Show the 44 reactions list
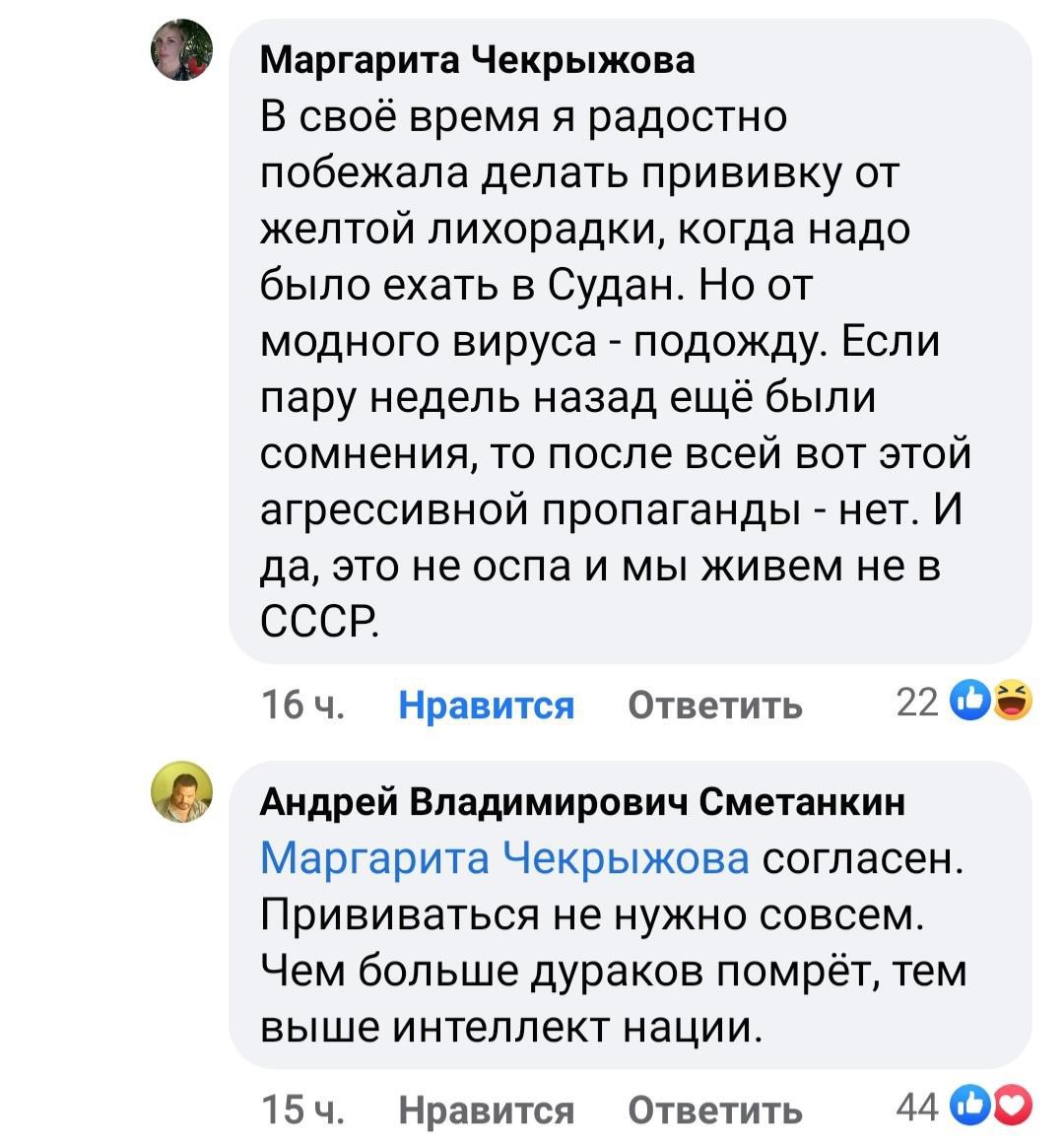 tap(917, 1109)
